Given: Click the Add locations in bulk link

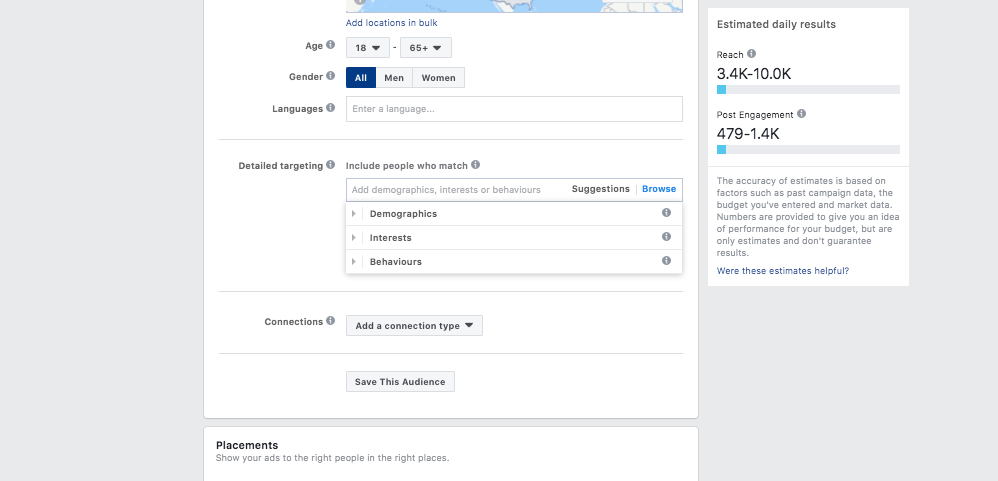Looking at the screenshot, I should (x=391, y=23).
